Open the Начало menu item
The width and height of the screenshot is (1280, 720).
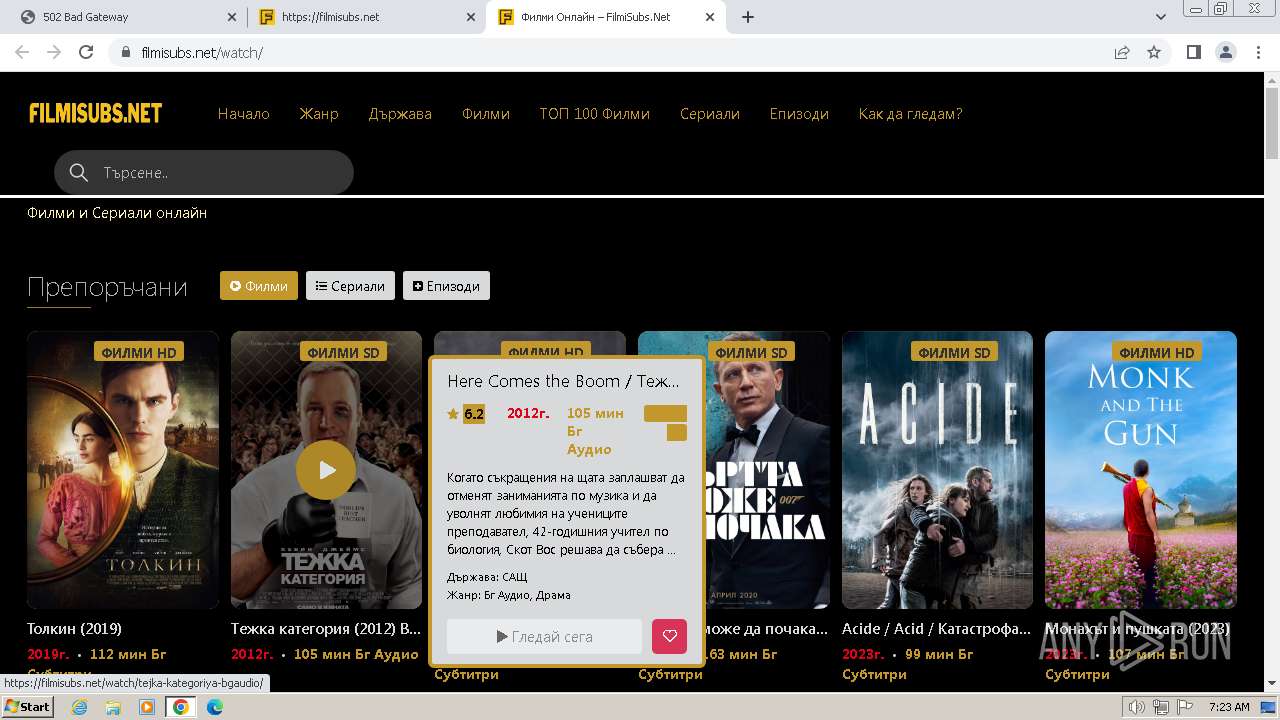click(244, 114)
